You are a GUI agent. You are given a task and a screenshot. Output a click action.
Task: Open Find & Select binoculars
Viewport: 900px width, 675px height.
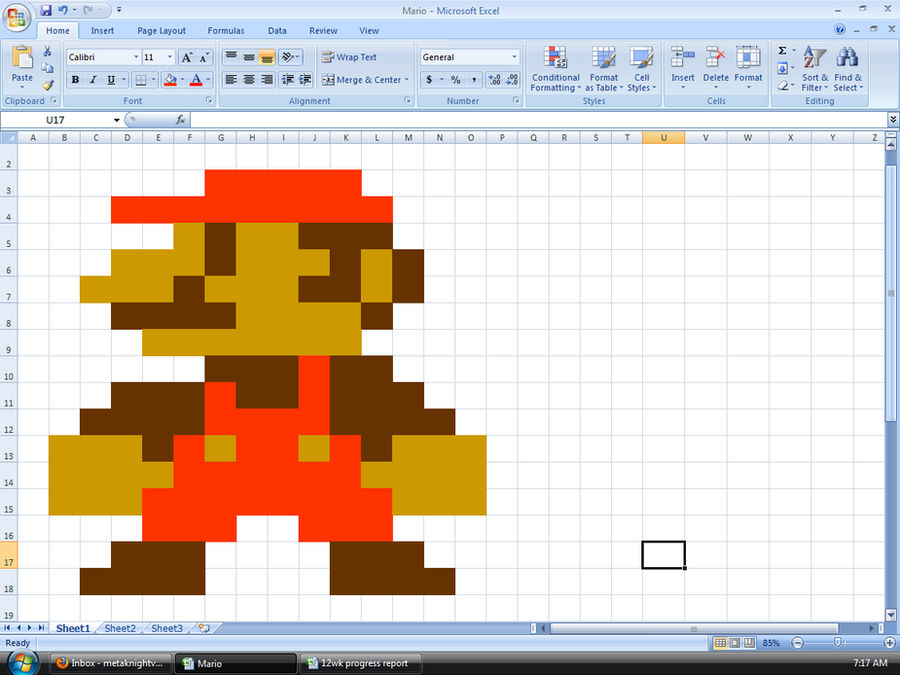pyautogui.click(x=848, y=69)
